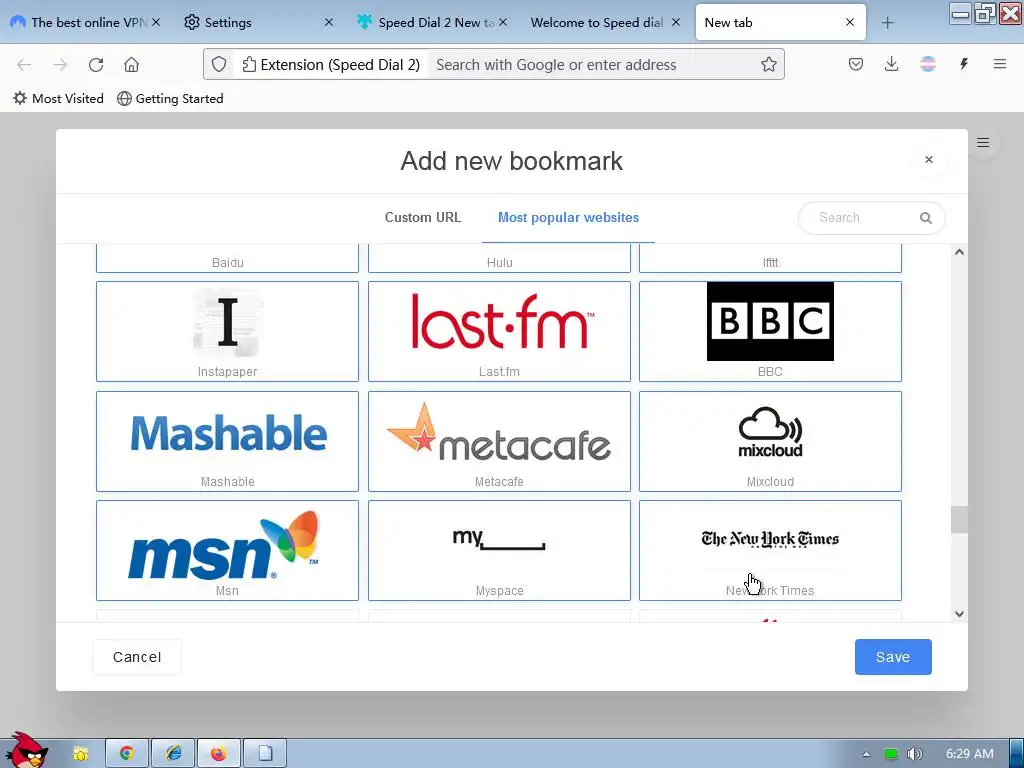The height and width of the screenshot is (768, 1024).
Task: Select the Ifttt tile
Action: [x=770, y=259]
